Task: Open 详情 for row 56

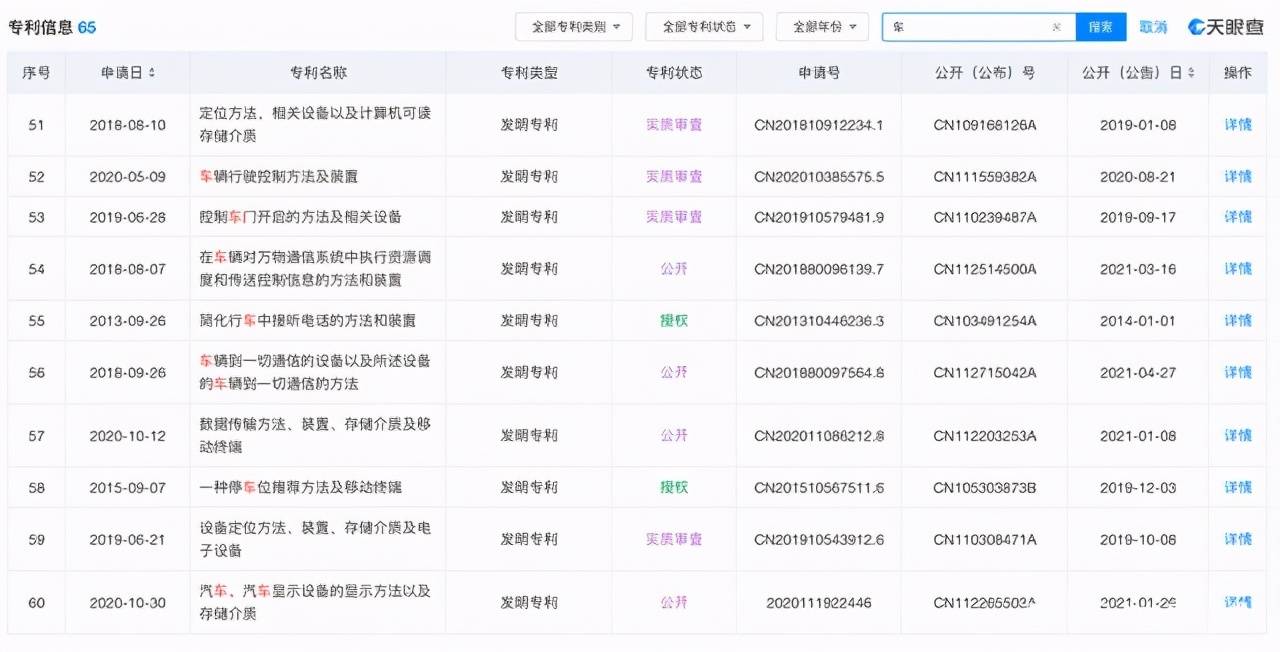Action: click(x=1238, y=372)
